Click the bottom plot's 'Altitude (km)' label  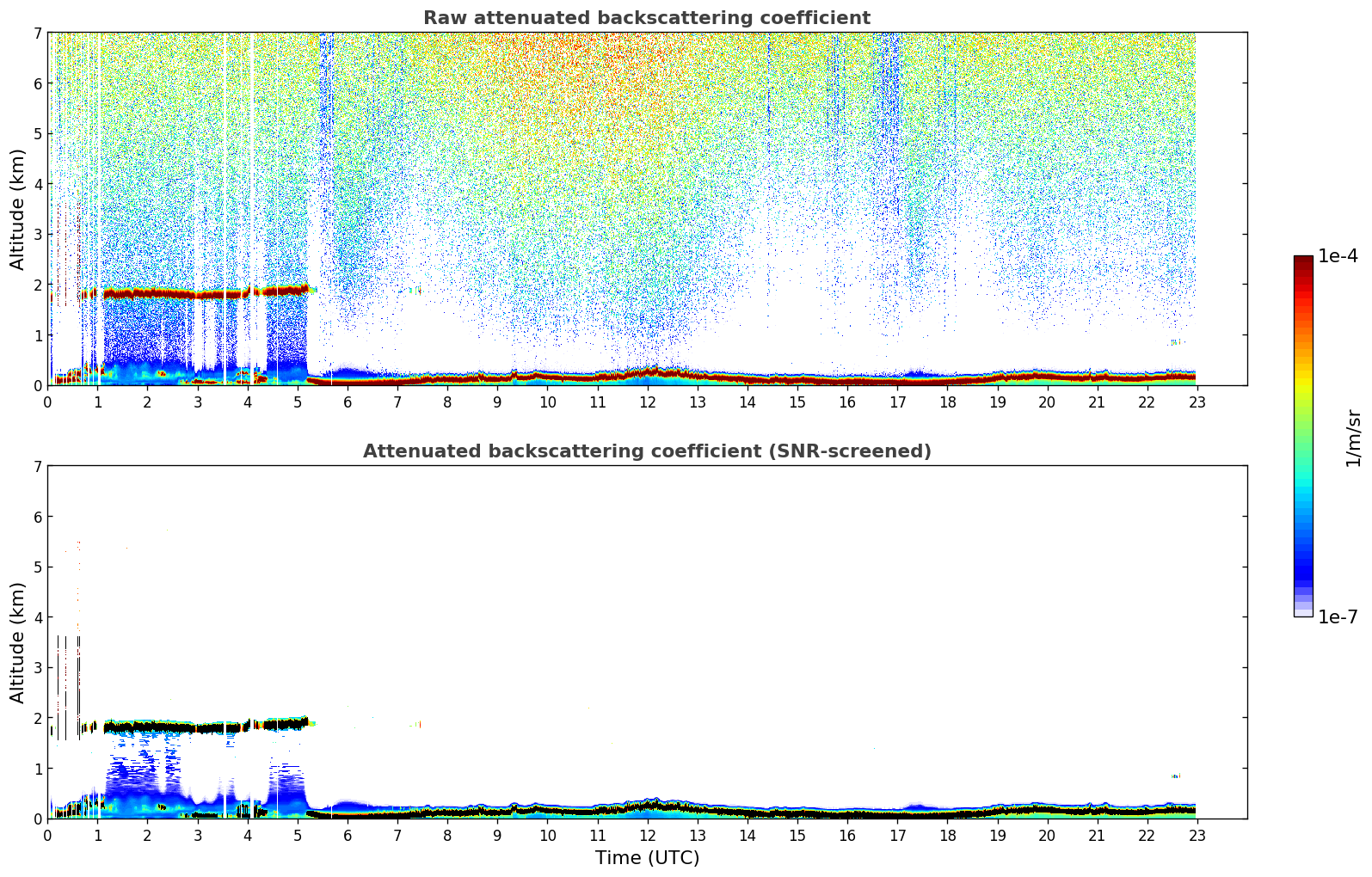click(x=18, y=642)
